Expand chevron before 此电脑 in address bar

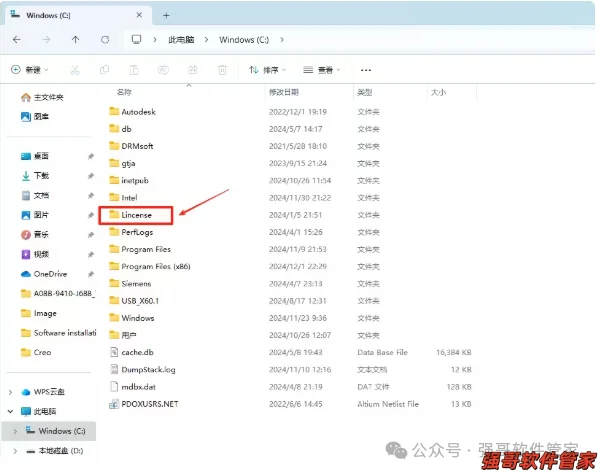(x=154, y=40)
